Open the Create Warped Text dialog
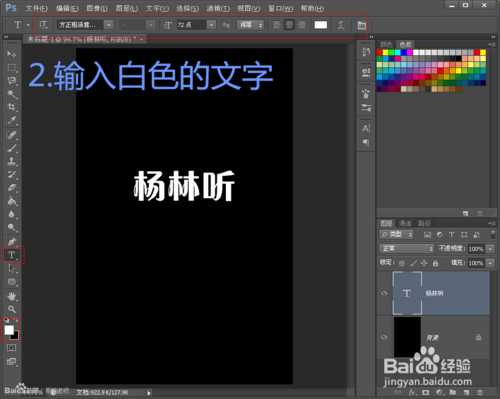This screenshot has height=399, width=500. tap(340, 25)
